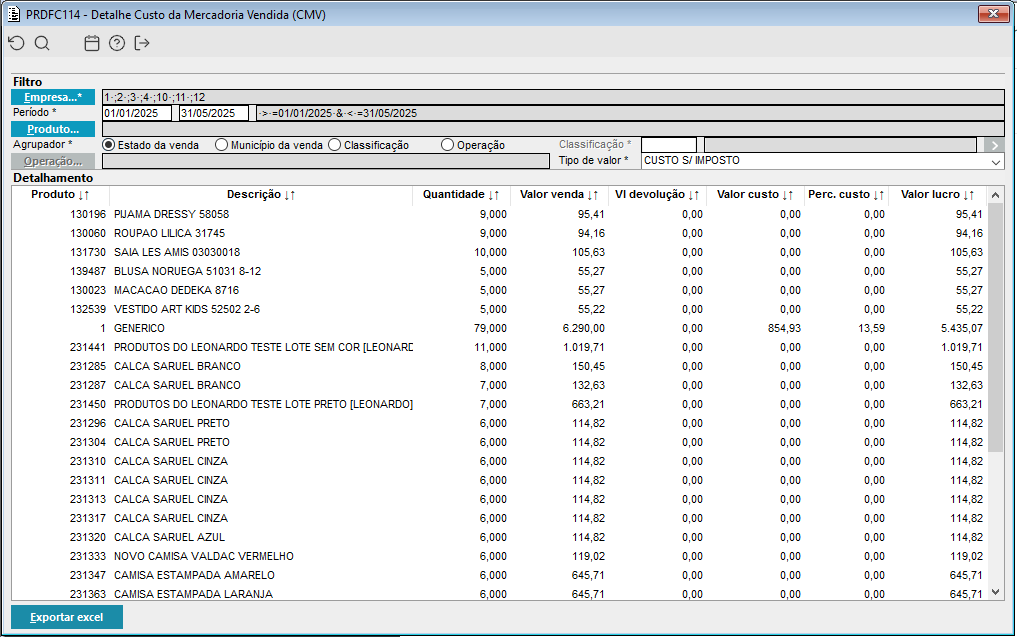This screenshot has height=637, width=1017.
Task: Click product code 231311
Action: 88,480
